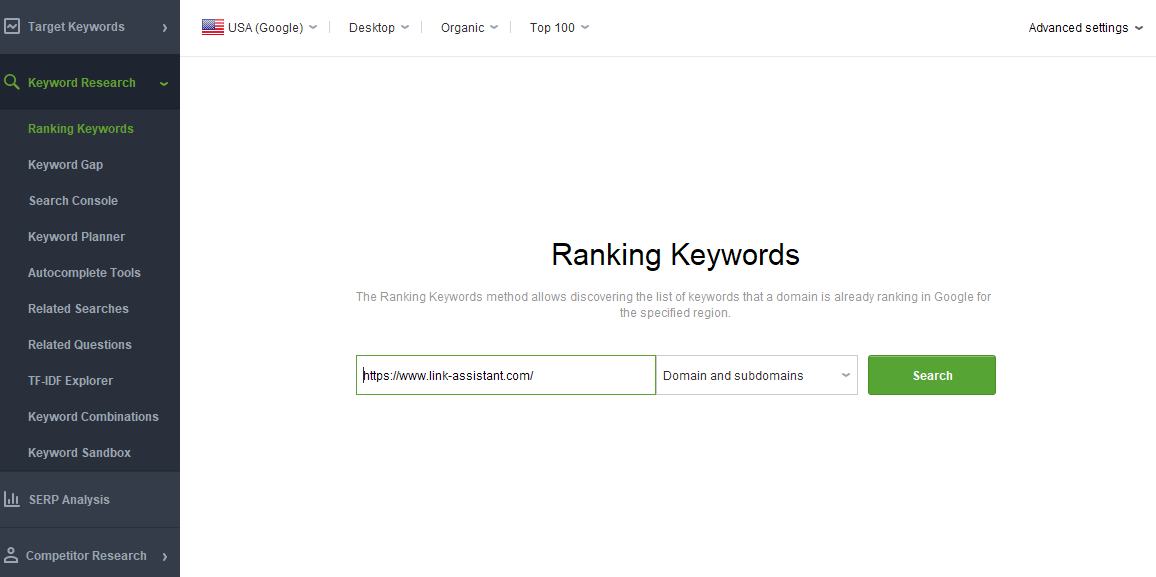This screenshot has height=577, width=1156.
Task: Click the USA flag icon
Action: 212,27
